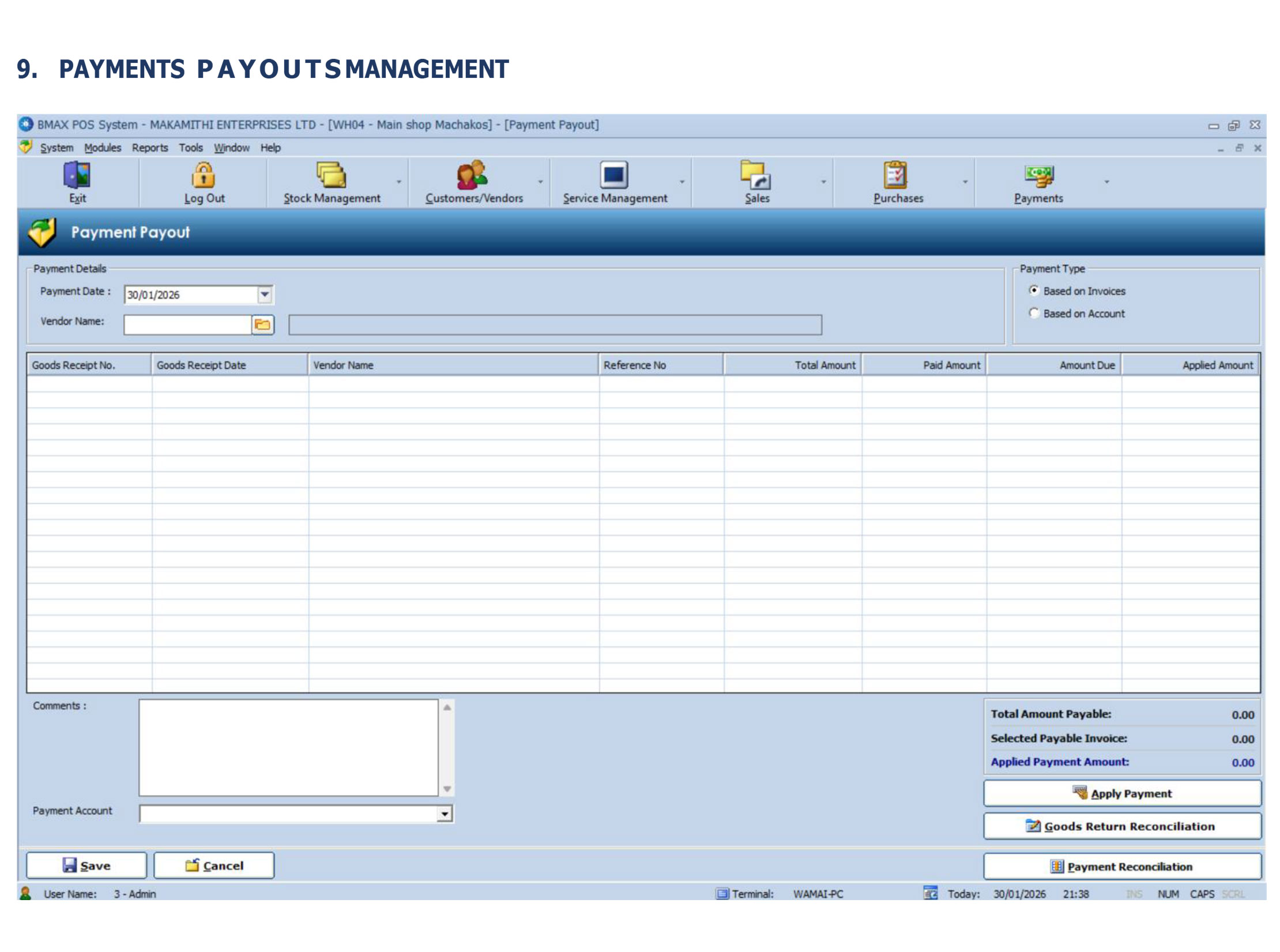The width and height of the screenshot is (1280, 952).
Task: Open the Sales toolbar icon
Action: 756,175
